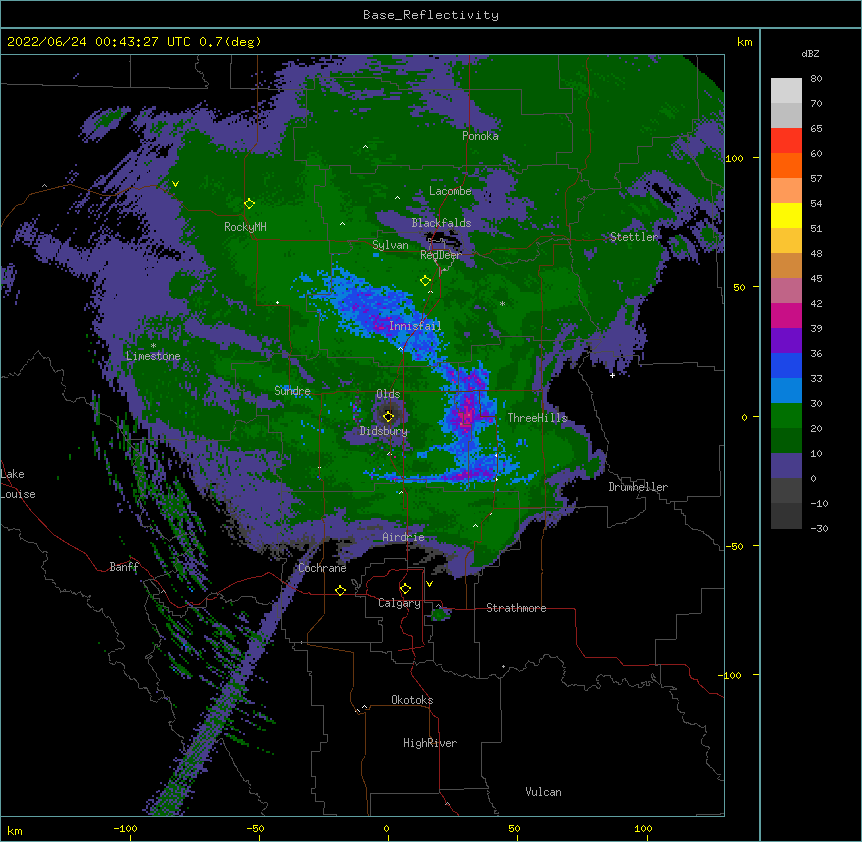Click the asterisk marker above Limestone

click(153, 346)
